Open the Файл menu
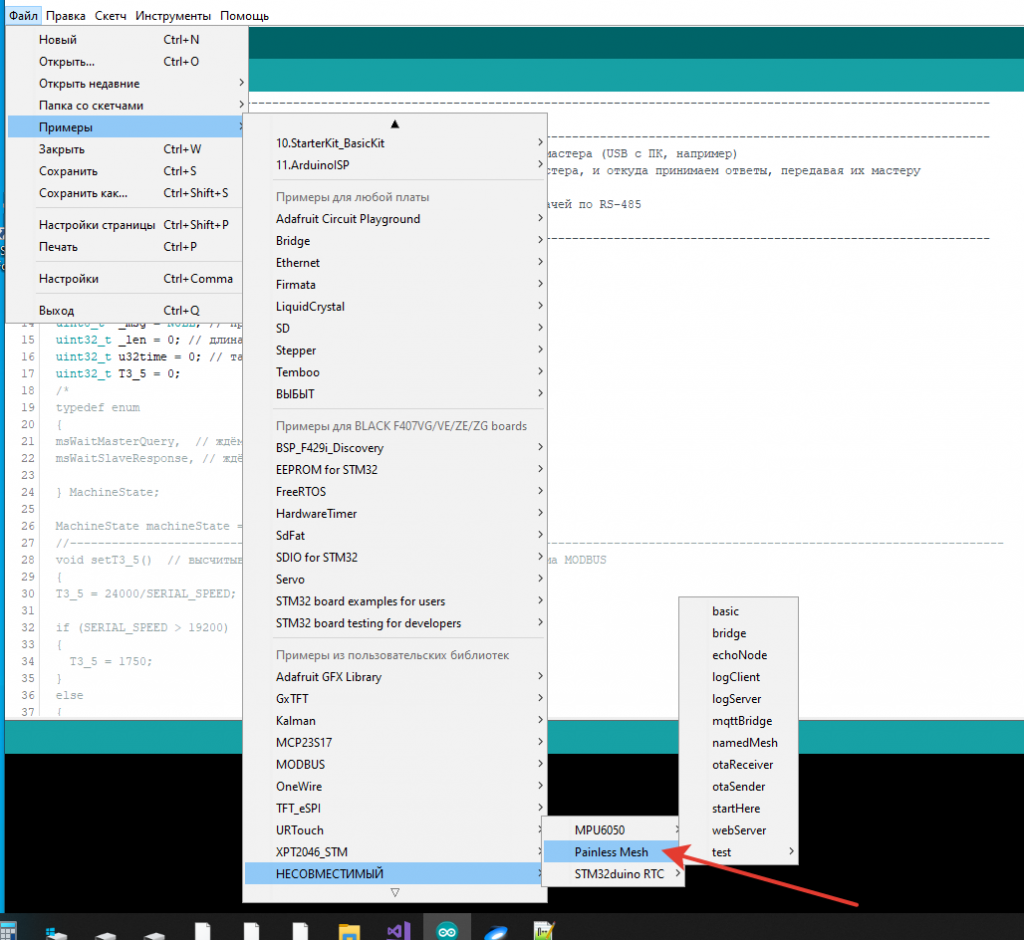This screenshot has width=1024, height=940. [x=24, y=16]
